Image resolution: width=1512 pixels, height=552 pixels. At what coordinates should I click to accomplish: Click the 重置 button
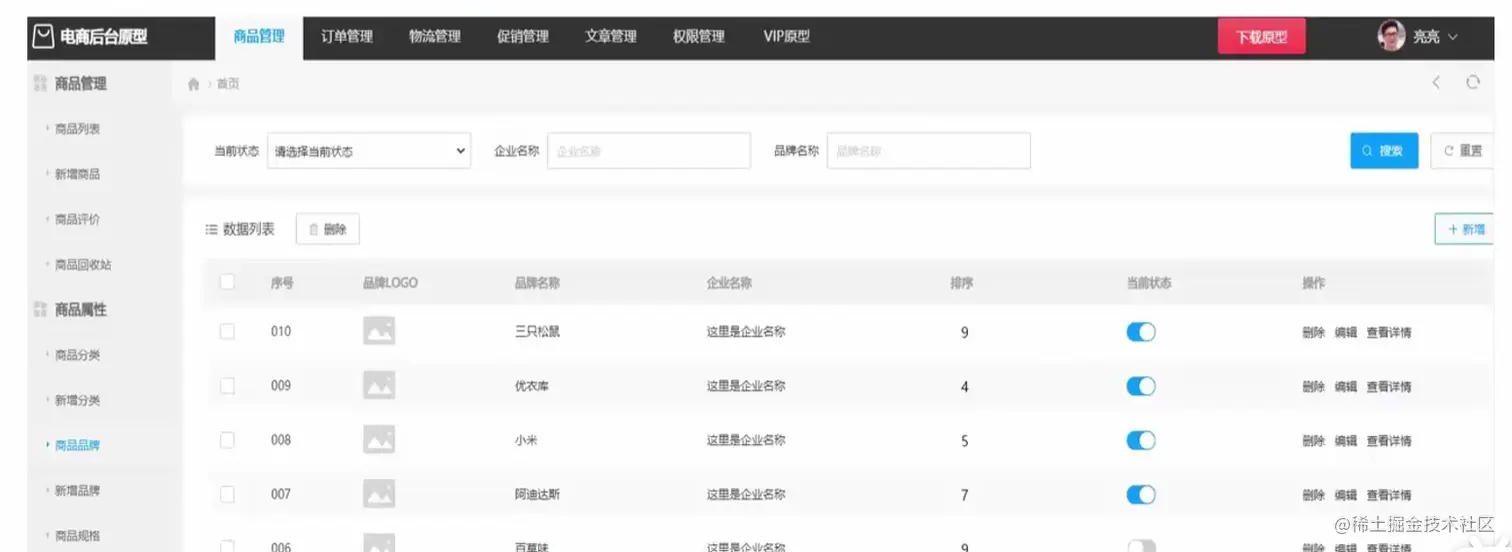tap(1462, 151)
